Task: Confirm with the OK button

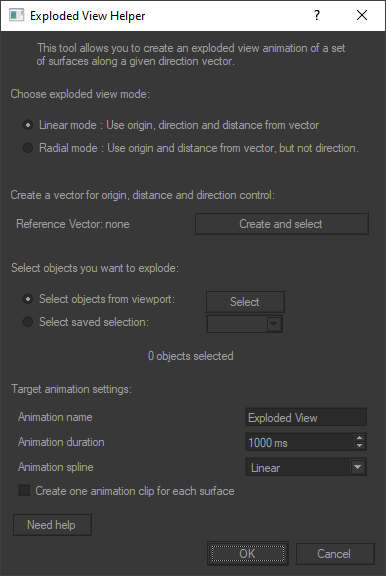Action: pyautogui.click(x=248, y=553)
